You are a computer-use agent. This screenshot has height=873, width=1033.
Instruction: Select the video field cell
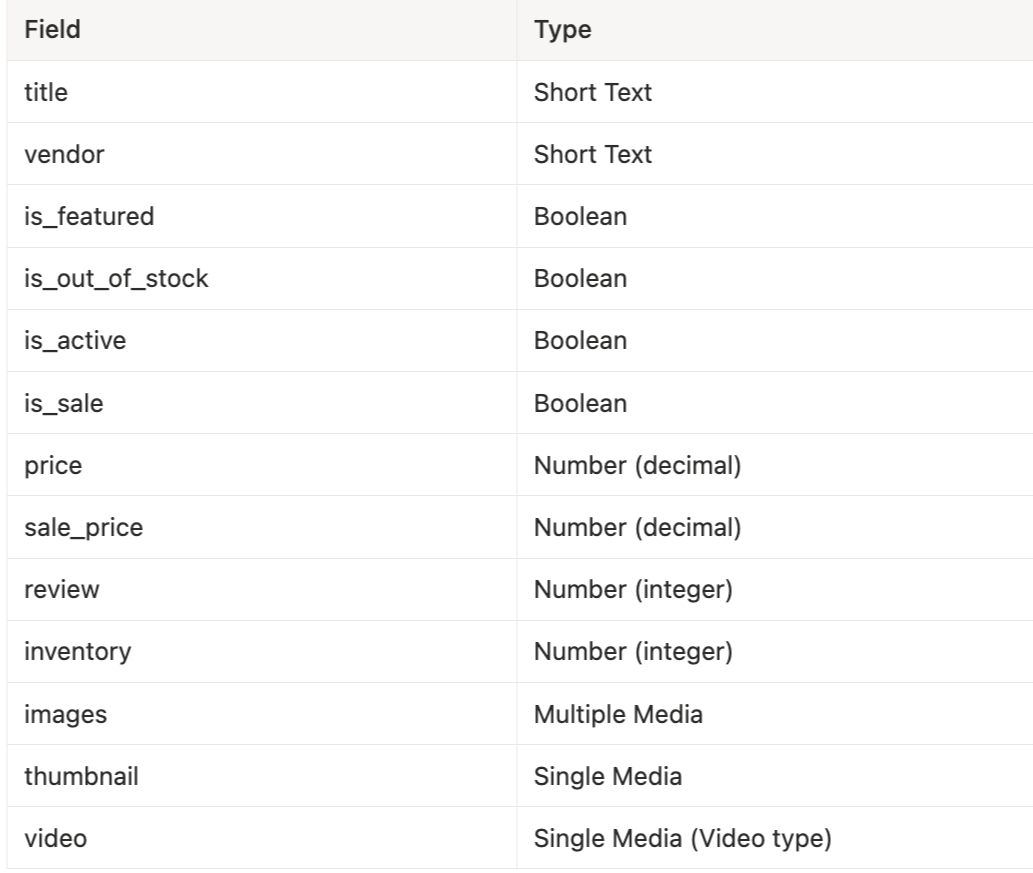pos(56,838)
